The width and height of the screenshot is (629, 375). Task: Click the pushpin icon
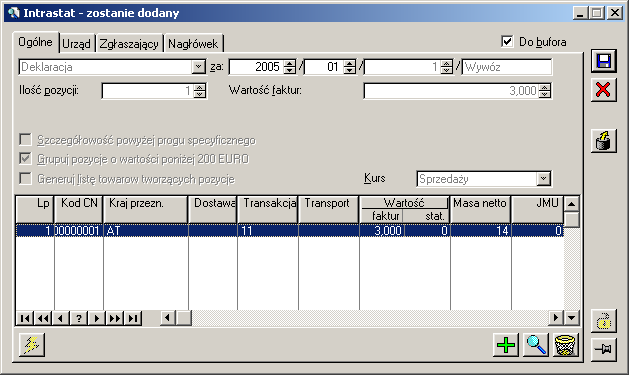[x=604, y=349]
